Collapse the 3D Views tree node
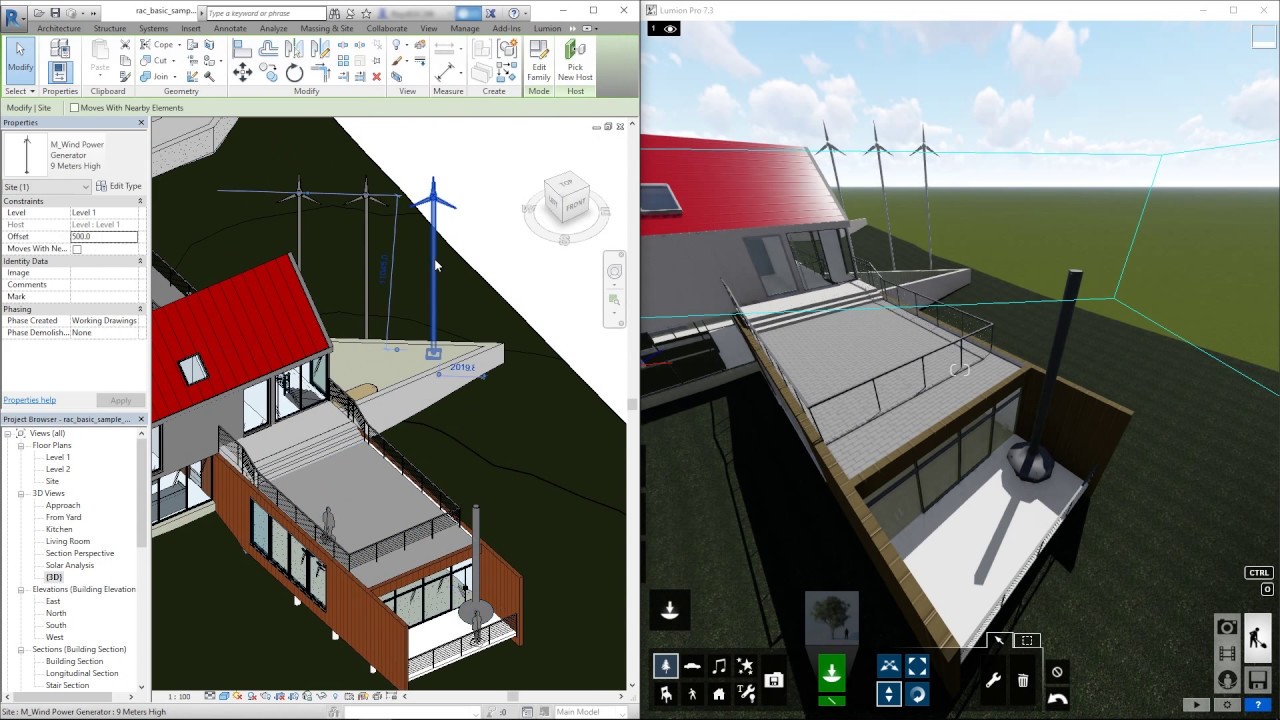Image resolution: width=1280 pixels, height=720 pixels. point(21,493)
